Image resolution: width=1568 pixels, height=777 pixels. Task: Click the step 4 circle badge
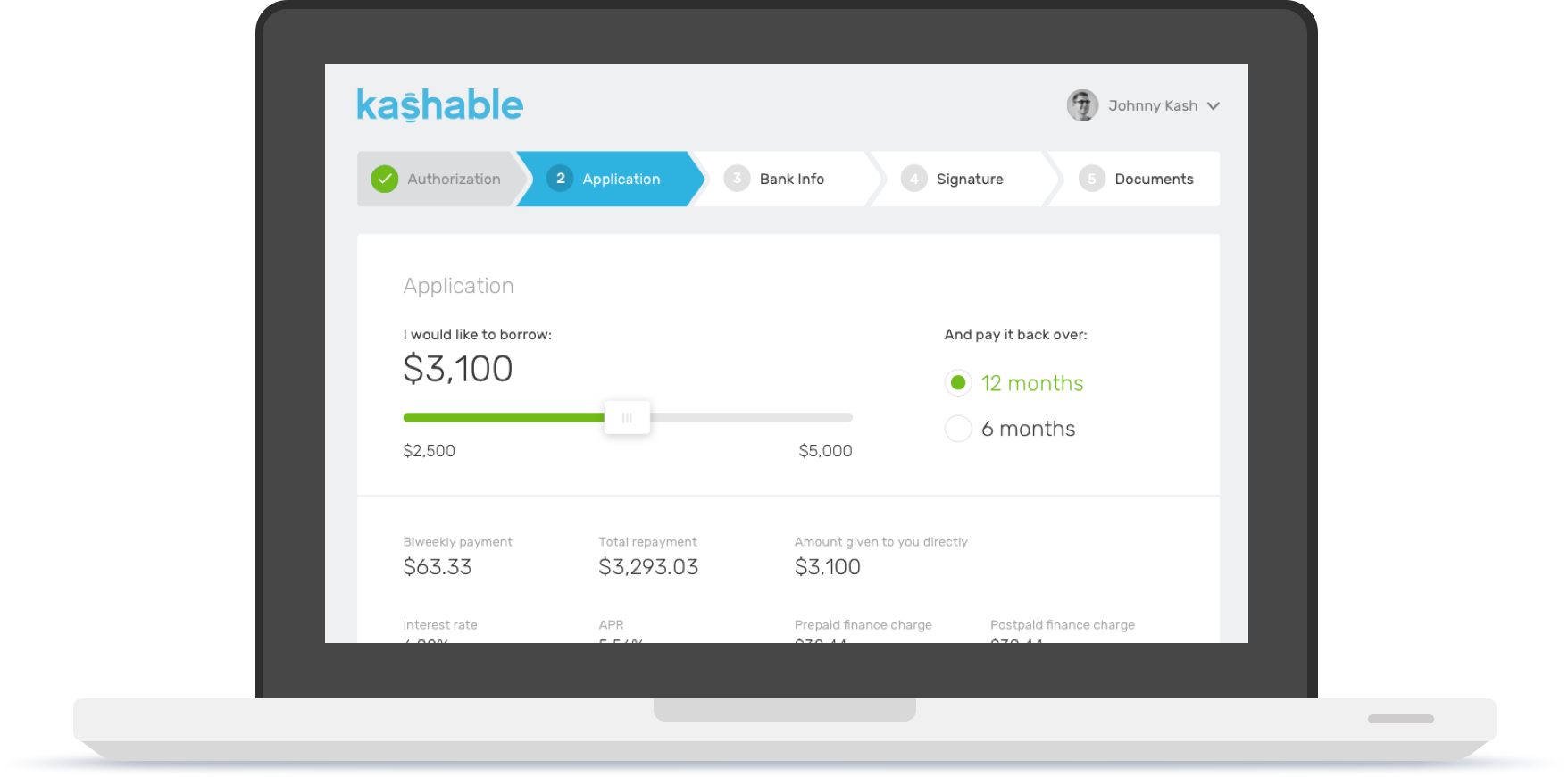913,179
